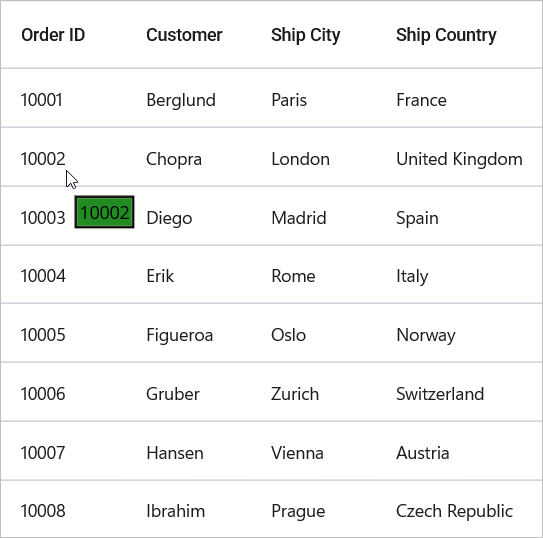Select the green 10002 tooltip box
Screen dimensions: 543x538
tap(105, 212)
